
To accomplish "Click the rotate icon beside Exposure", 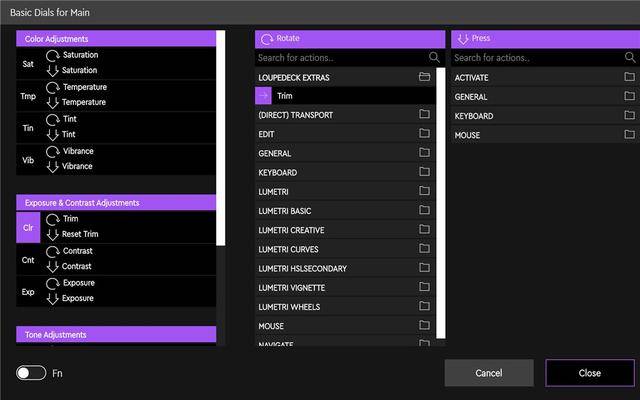I will click(53, 283).
